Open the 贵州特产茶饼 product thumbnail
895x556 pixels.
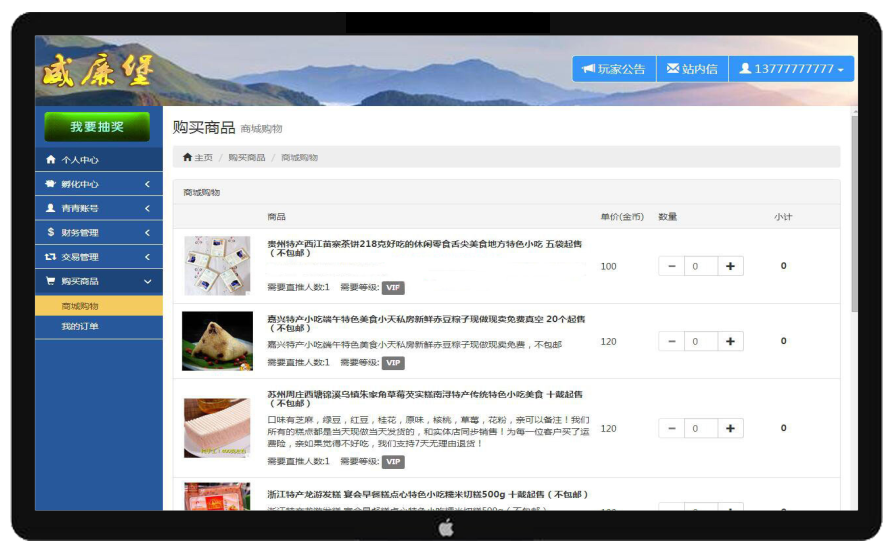pyautogui.click(x=217, y=265)
